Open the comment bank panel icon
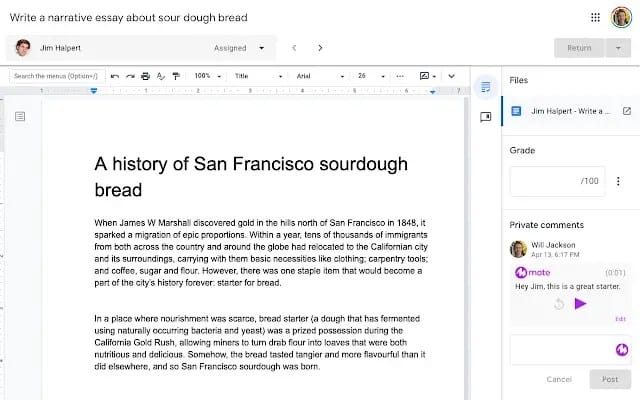The height and width of the screenshot is (400, 640). tap(485, 116)
